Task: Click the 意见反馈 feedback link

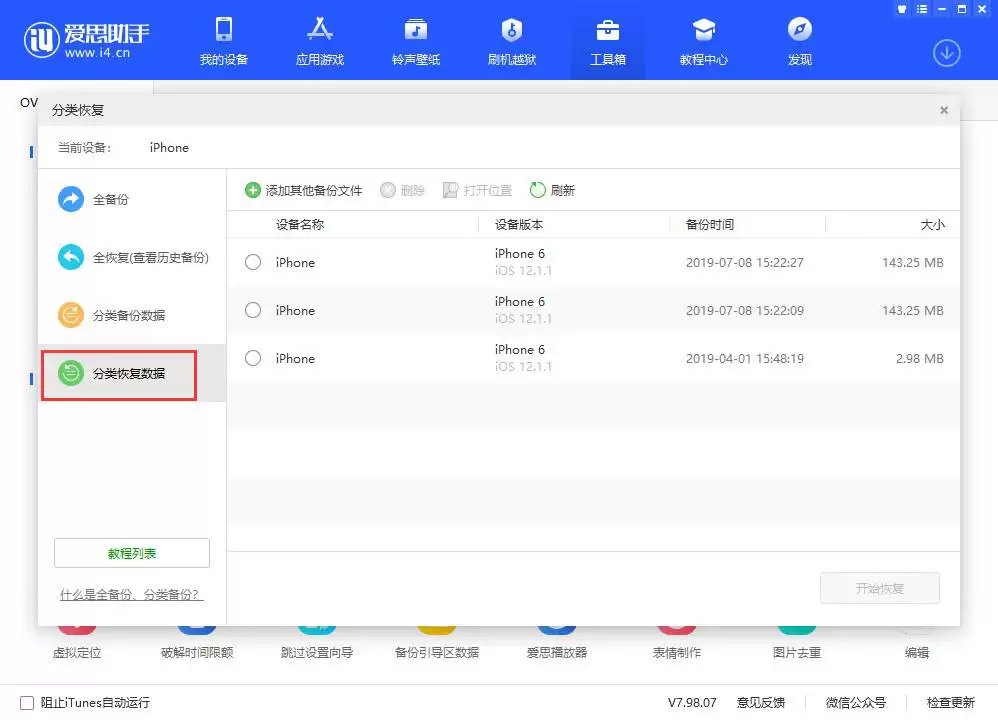Action: click(761, 703)
